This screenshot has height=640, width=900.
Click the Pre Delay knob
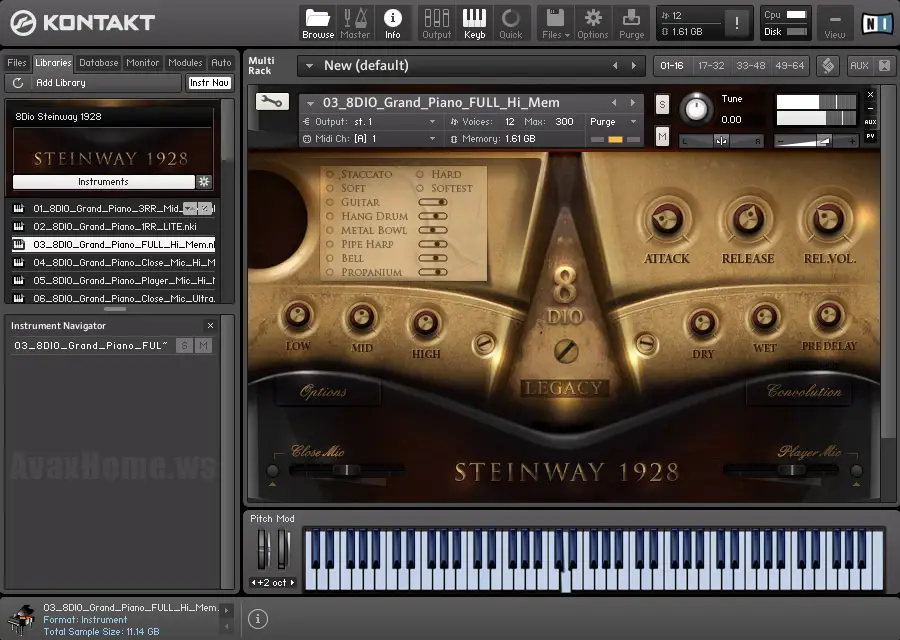tap(828, 315)
